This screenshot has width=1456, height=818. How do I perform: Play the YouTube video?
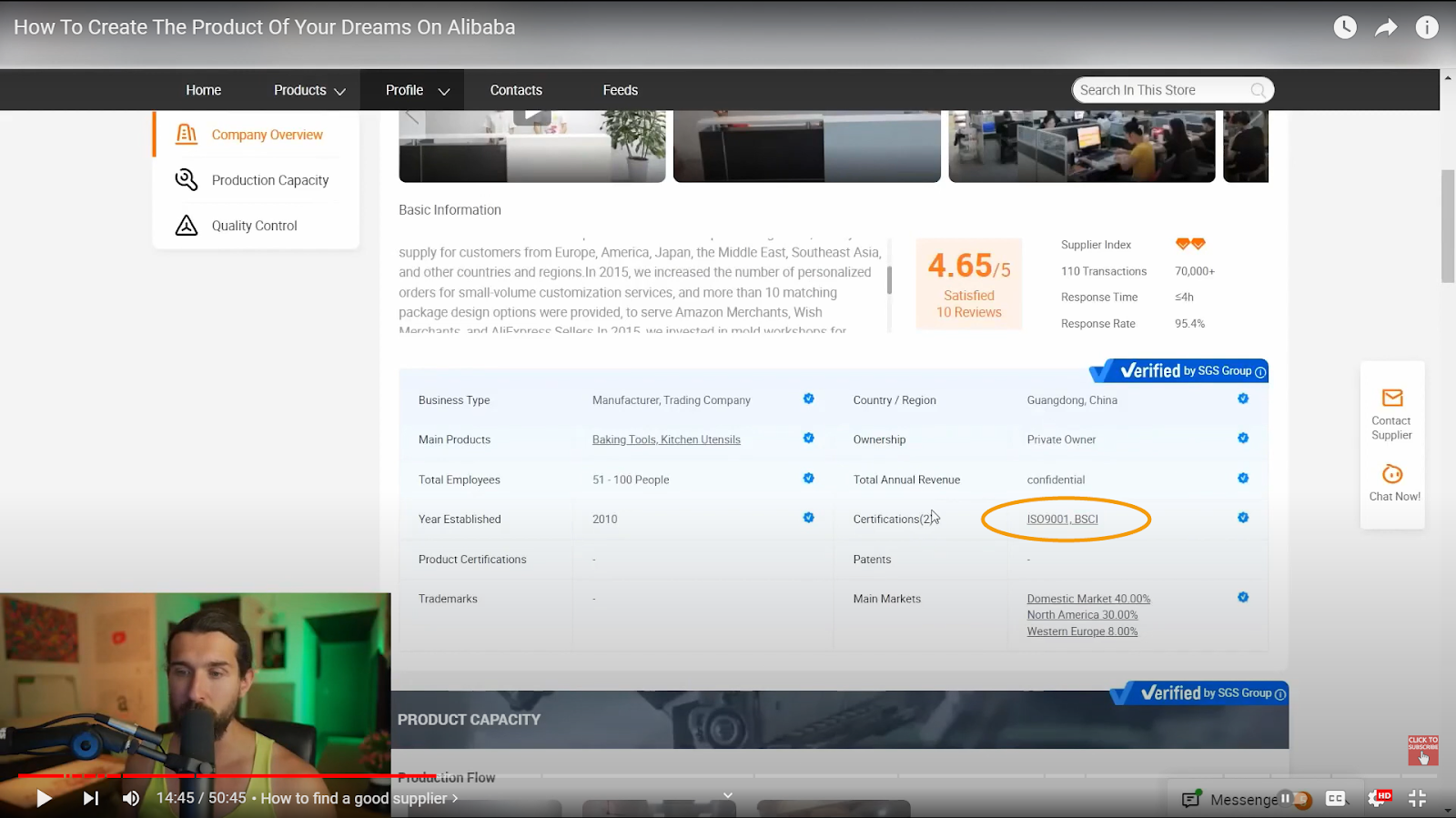(44, 798)
